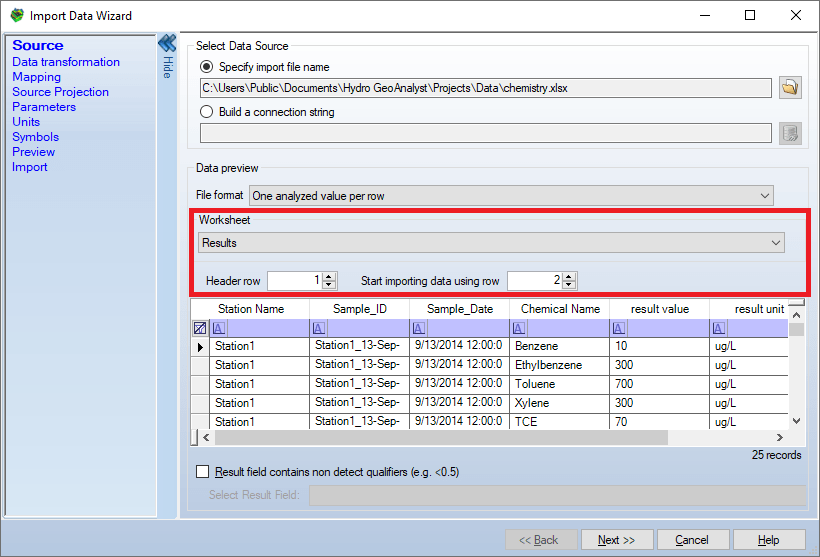Click the result value column header

[x=659, y=309]
